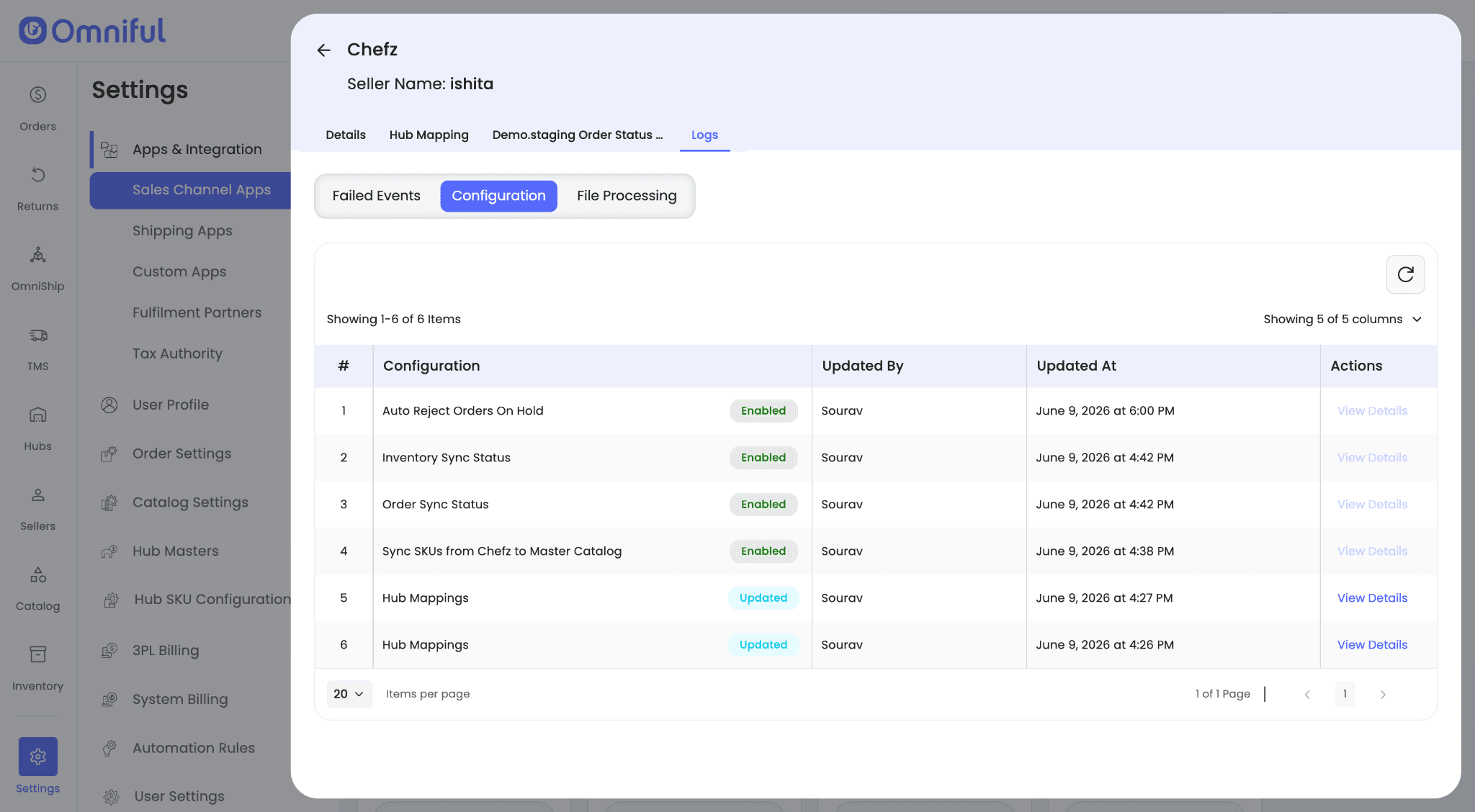Go back using the arrow beside Chefz
This screenshot has width=1475, height=812.
[323, 50]
